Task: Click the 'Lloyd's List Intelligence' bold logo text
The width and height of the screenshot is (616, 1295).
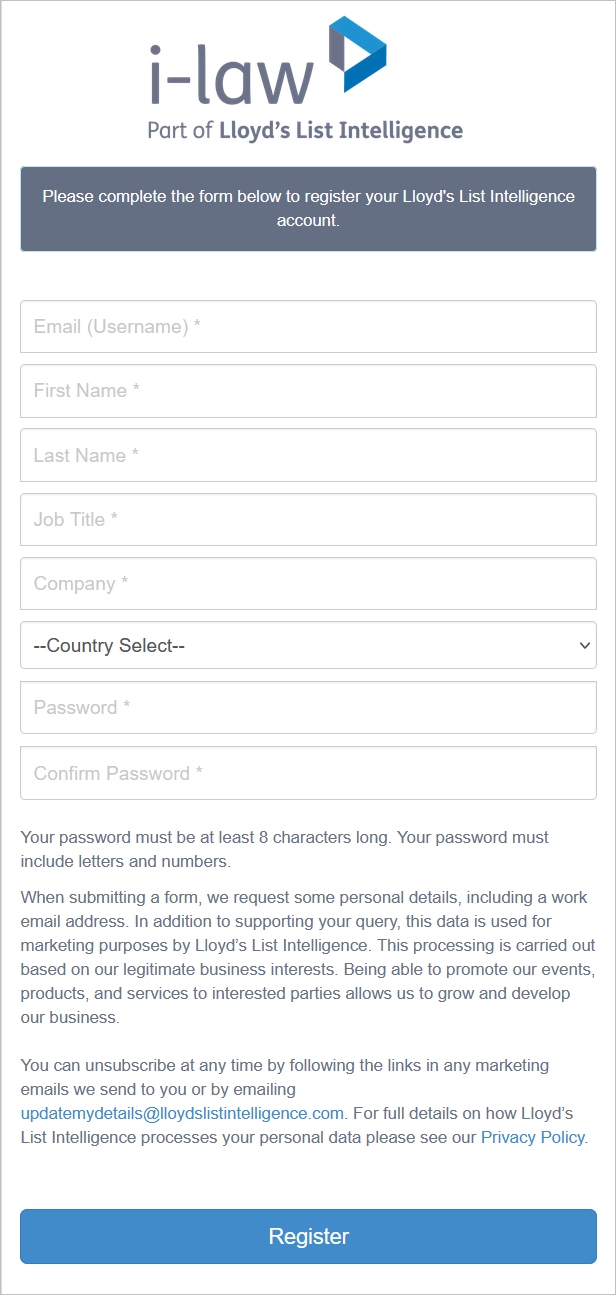Action: pyautogui.click(x=341, y=130)
